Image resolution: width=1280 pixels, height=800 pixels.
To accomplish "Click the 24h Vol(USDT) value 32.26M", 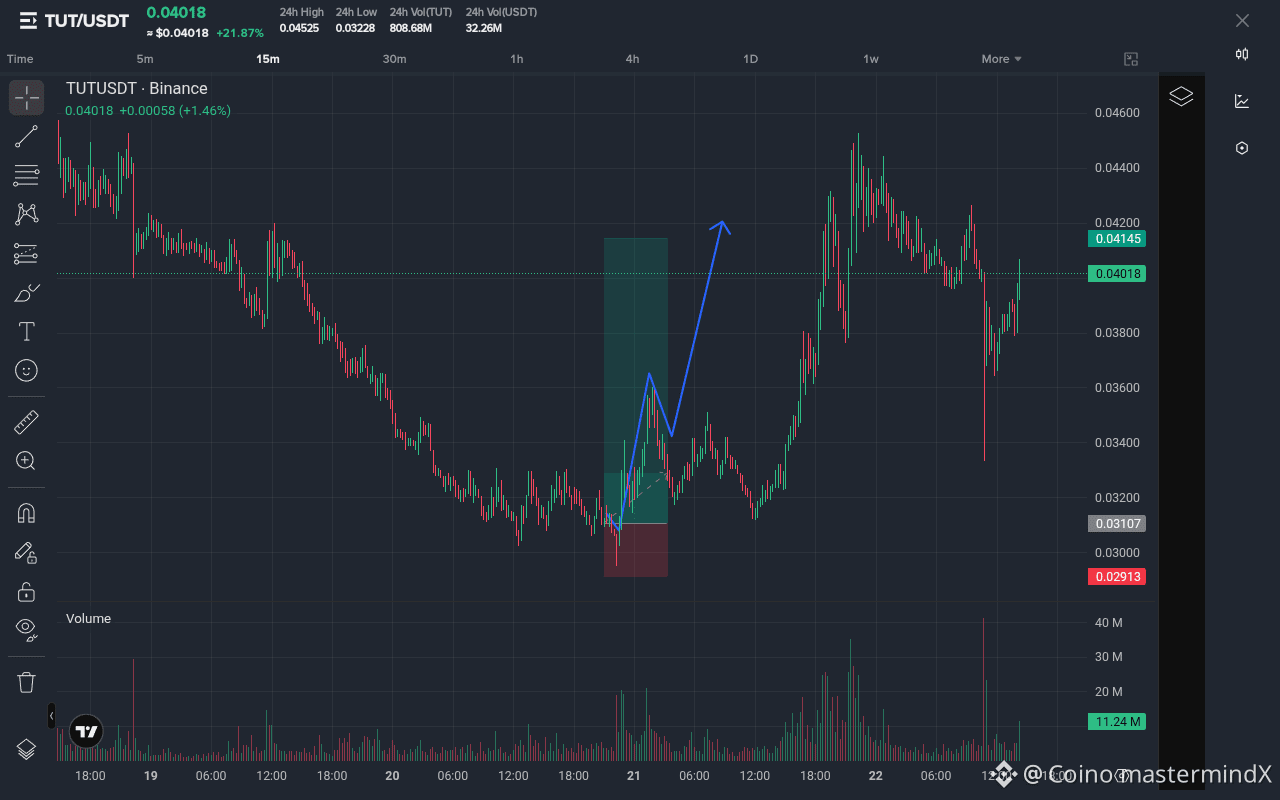I will (483, 28).
